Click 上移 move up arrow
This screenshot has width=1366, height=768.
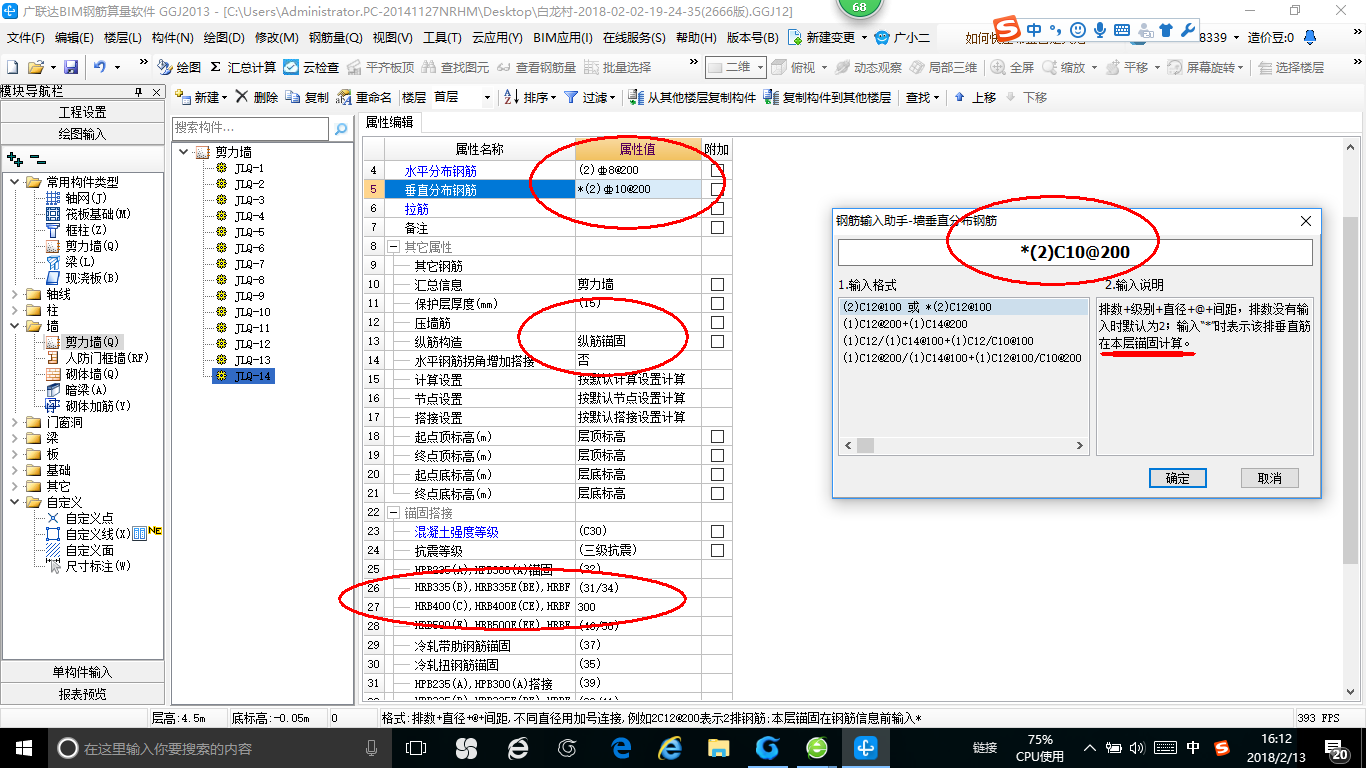click(x=974, y=97)
